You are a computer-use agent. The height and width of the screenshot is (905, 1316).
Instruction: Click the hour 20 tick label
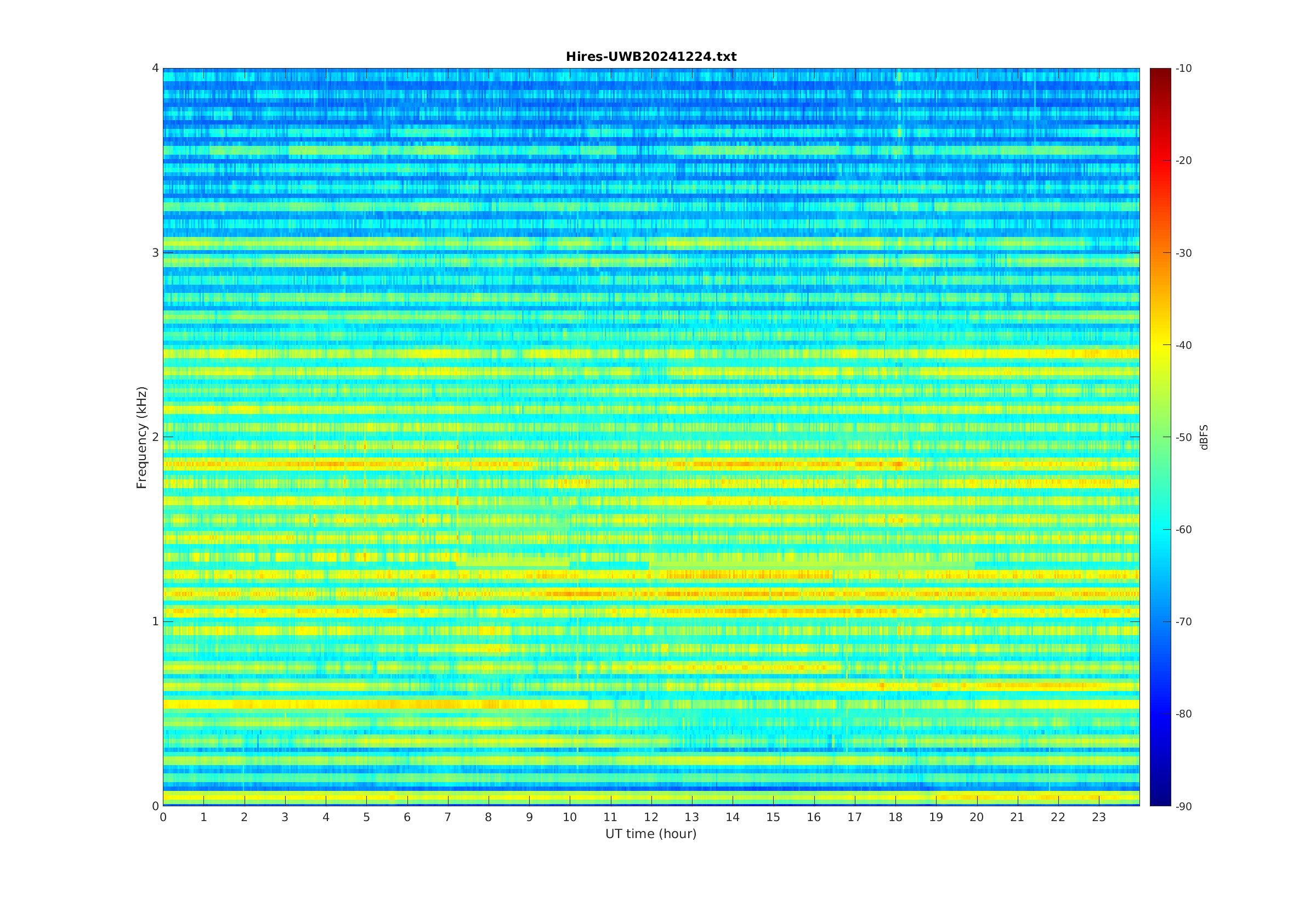click(x=977, y=817)
